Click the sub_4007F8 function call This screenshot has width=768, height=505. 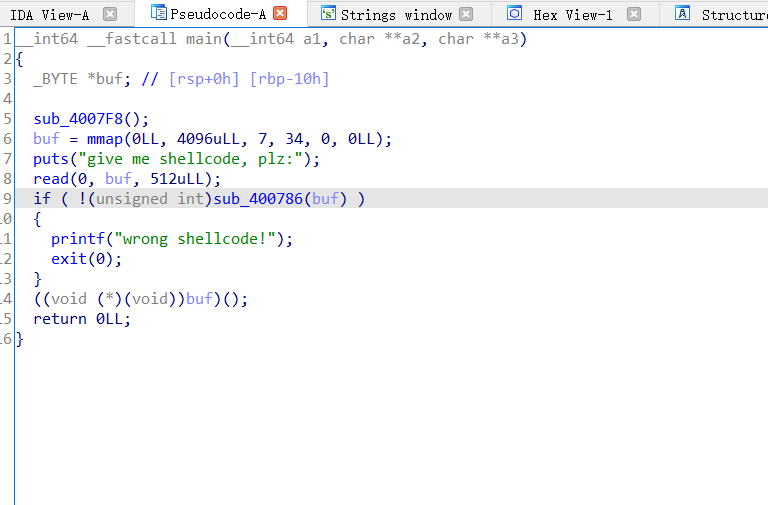tap(78, 119)
